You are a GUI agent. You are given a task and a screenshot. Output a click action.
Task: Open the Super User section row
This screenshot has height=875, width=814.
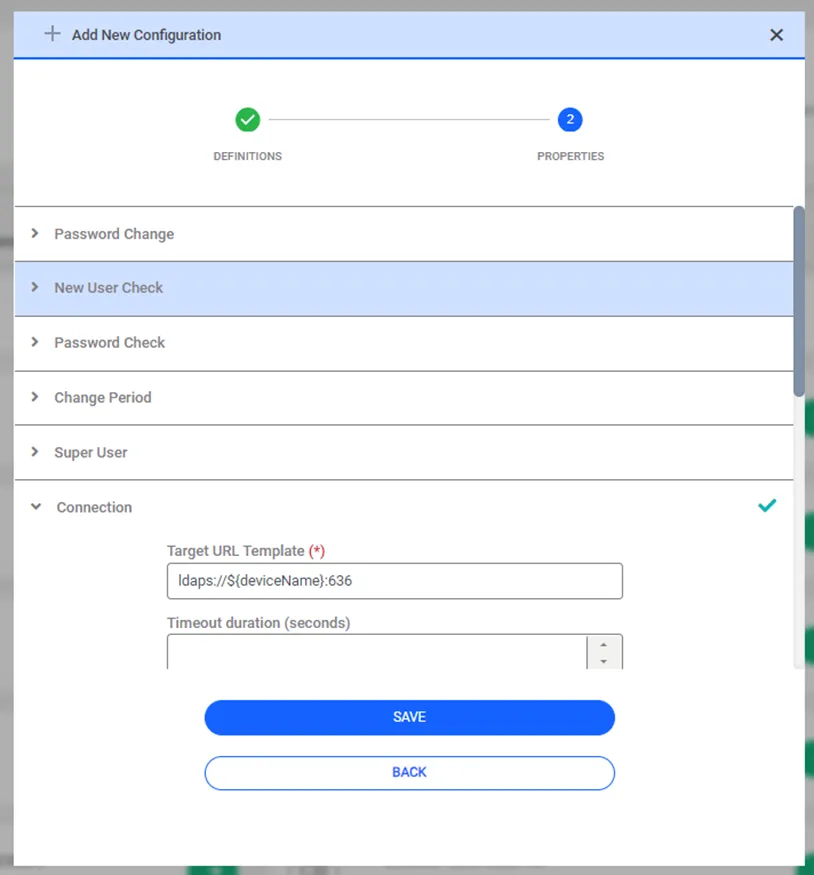[x=404, y=453]
